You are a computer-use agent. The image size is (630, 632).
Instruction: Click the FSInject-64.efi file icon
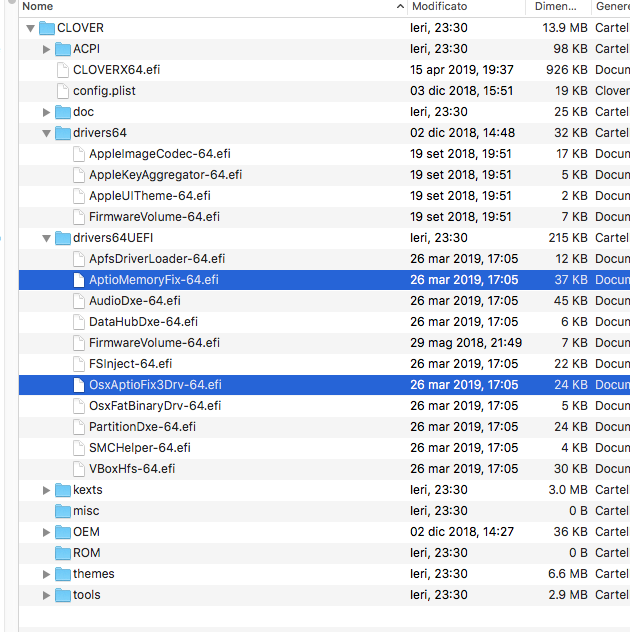[79, 364]
